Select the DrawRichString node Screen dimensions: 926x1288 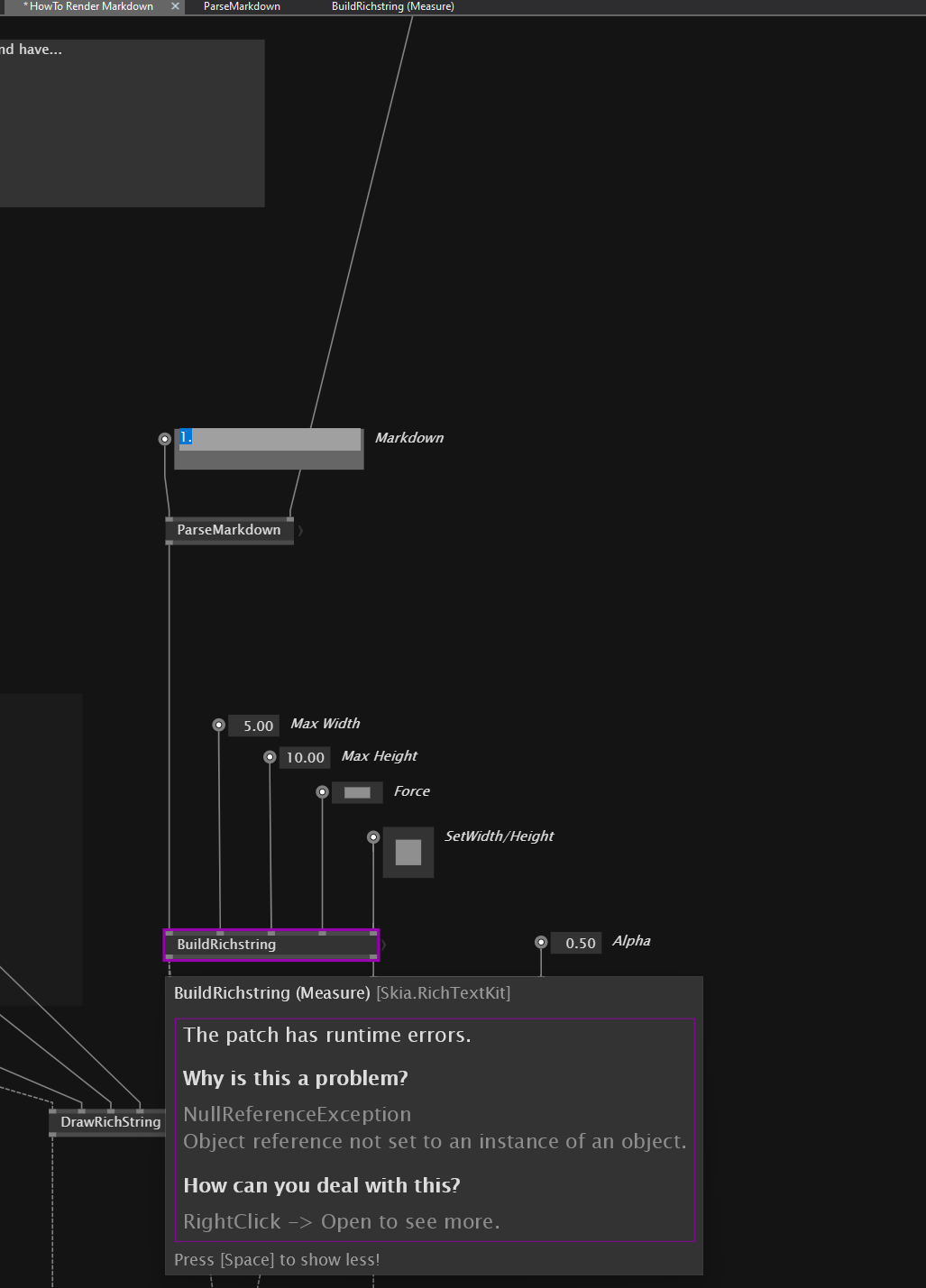(110, 1122)
